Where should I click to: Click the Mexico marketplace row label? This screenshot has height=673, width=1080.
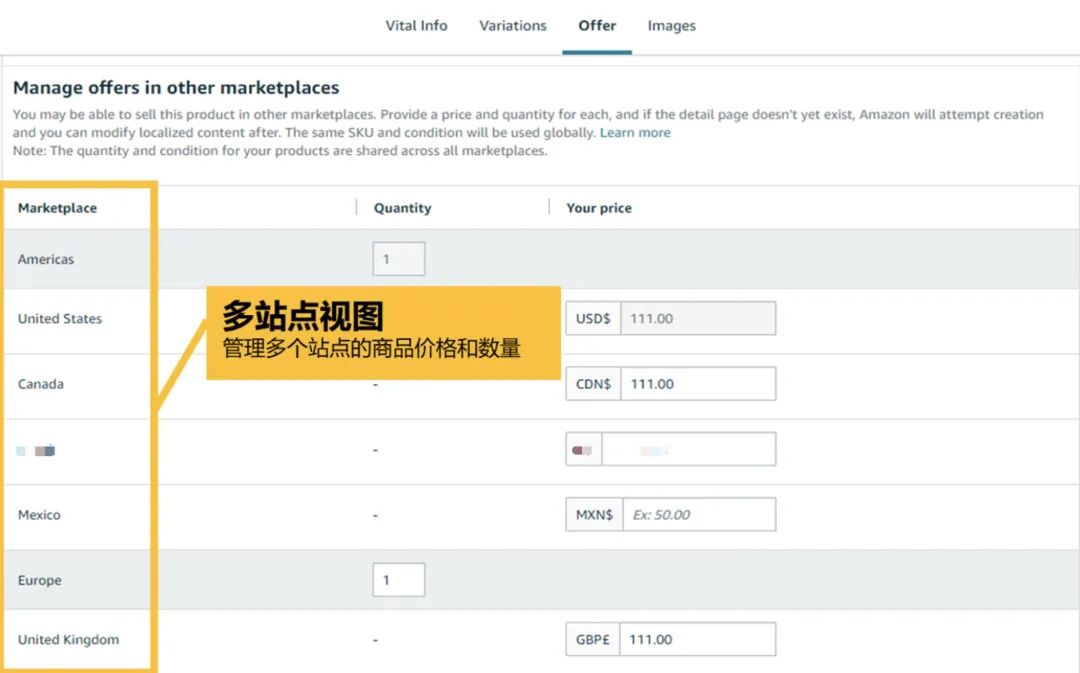coord(39,514)
